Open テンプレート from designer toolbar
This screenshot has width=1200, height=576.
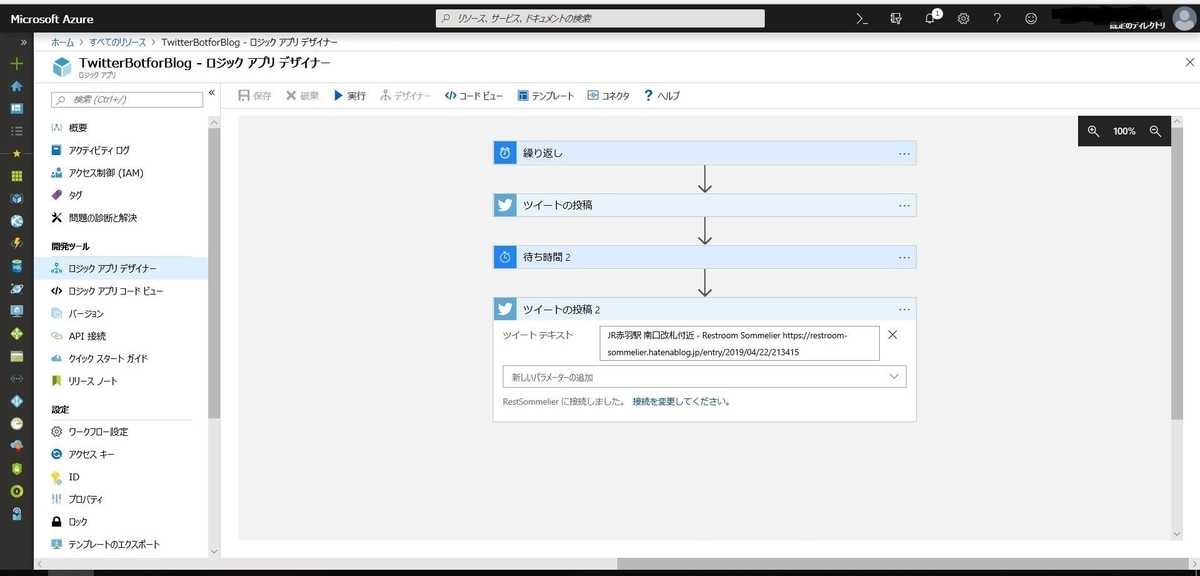tap(546, 96)
